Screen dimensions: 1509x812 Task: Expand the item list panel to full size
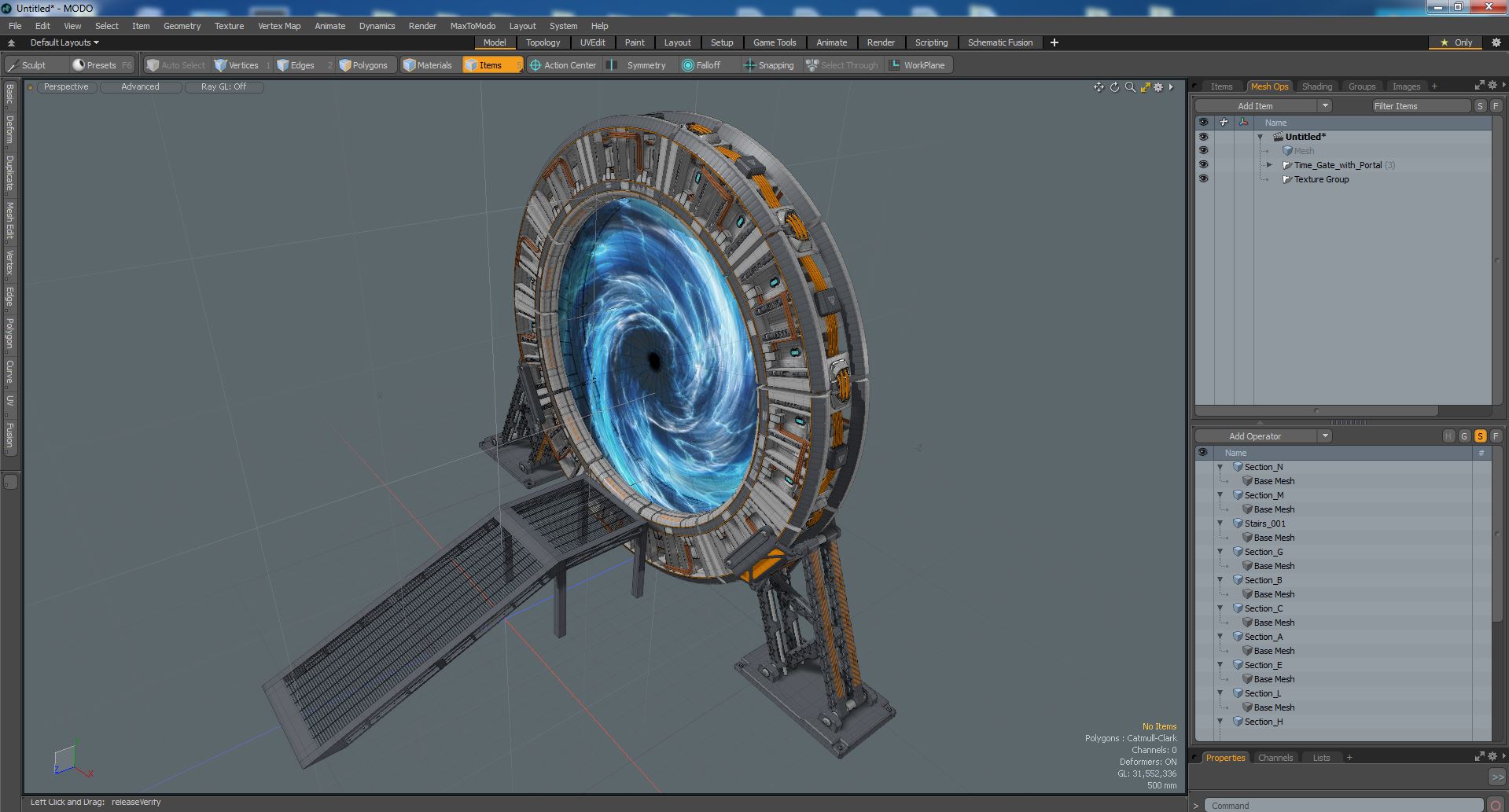coord(1479,86)
